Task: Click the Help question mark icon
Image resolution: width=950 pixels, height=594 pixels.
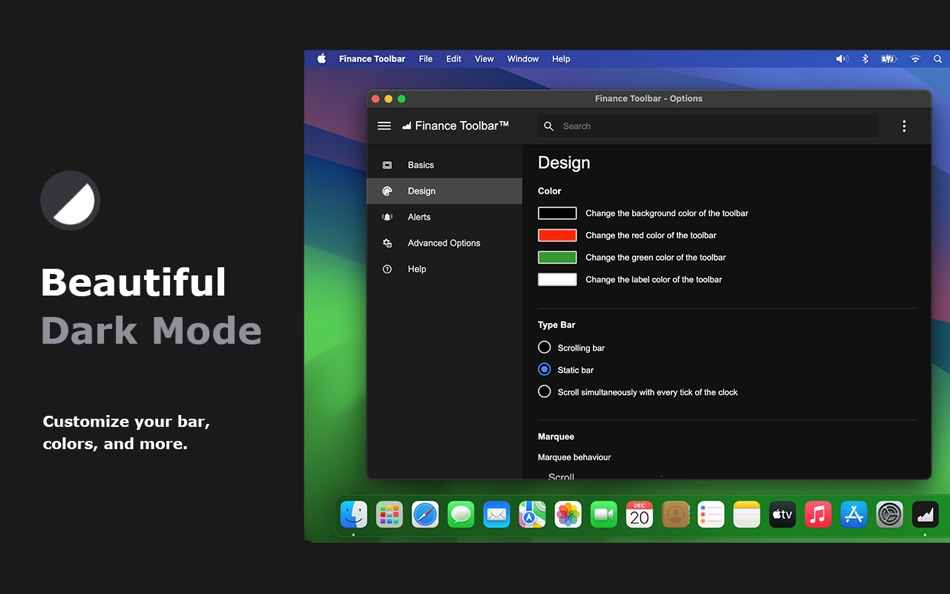Action: (x=387, y=269)
